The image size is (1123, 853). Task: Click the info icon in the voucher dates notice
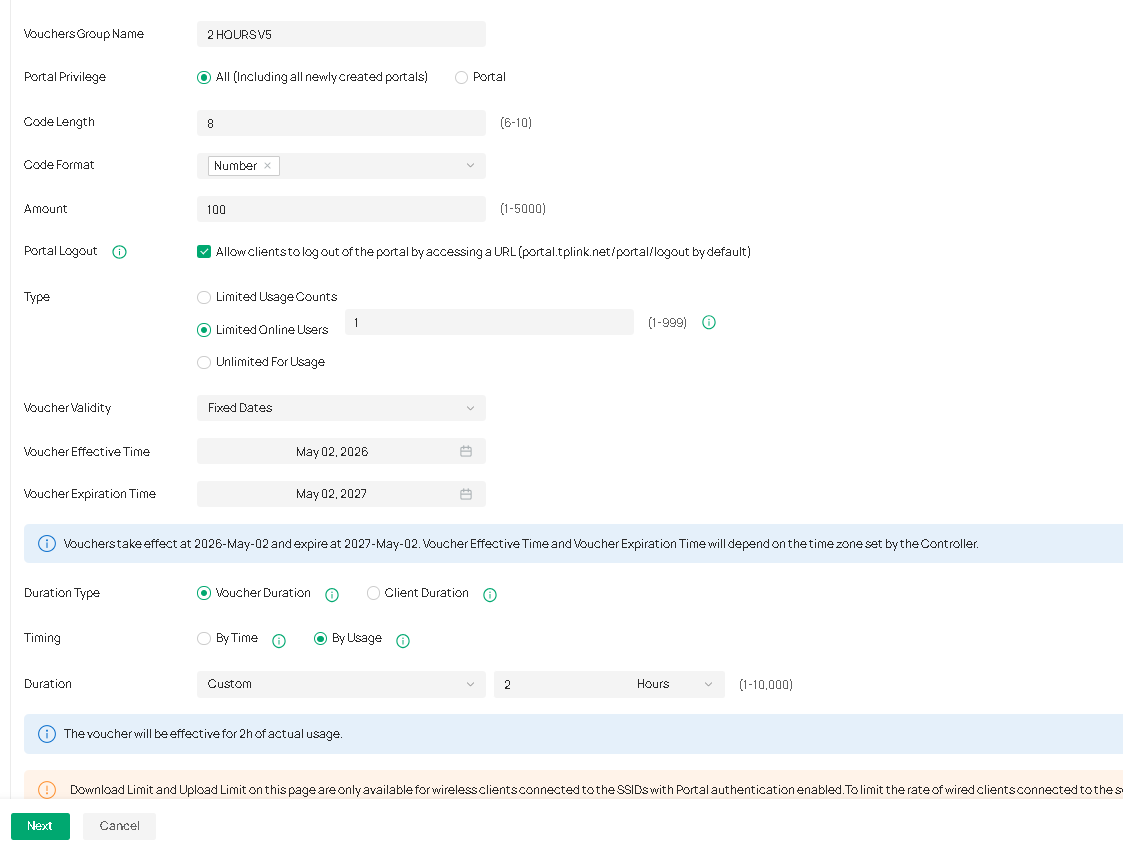coord(47,544)
